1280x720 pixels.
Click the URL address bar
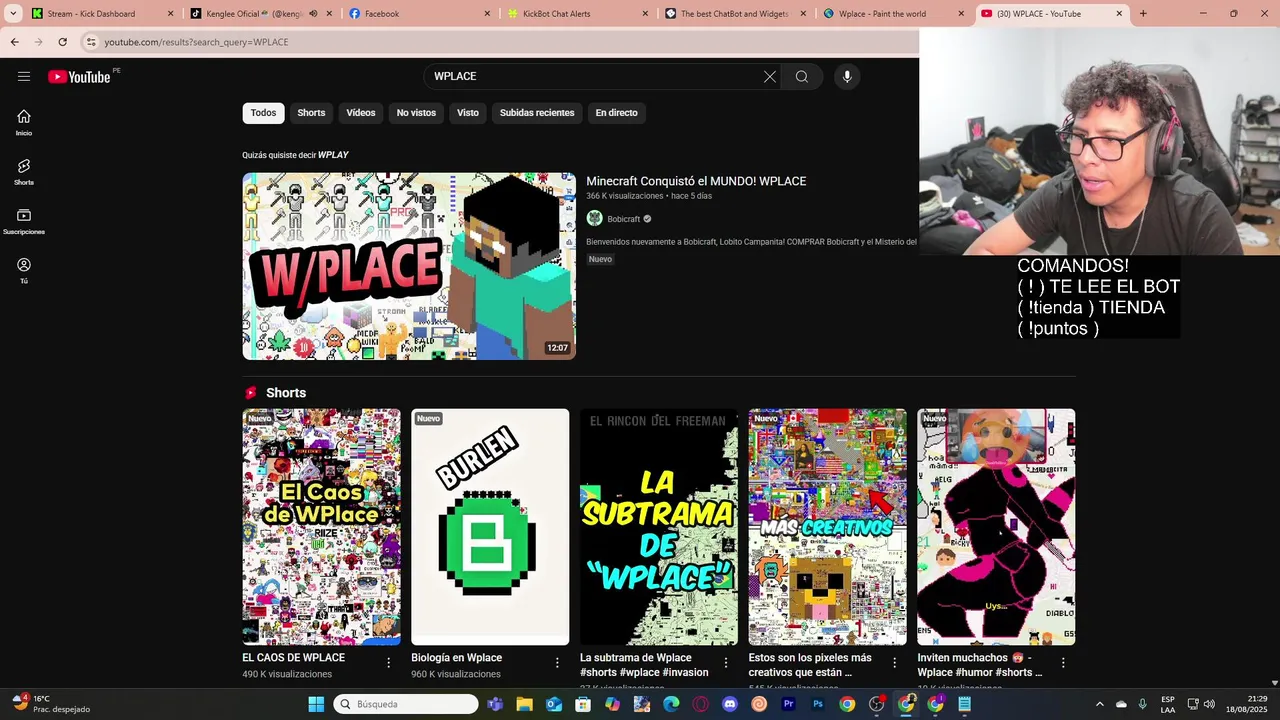point(500,42)
